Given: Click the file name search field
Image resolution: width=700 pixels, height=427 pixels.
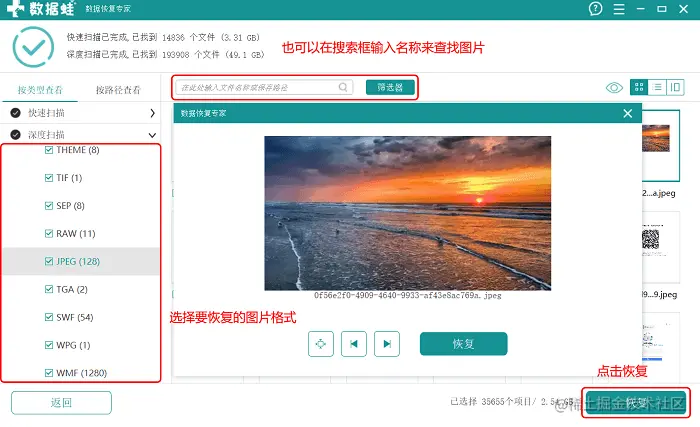Looking at the screenshot, I should coord(264,87).
